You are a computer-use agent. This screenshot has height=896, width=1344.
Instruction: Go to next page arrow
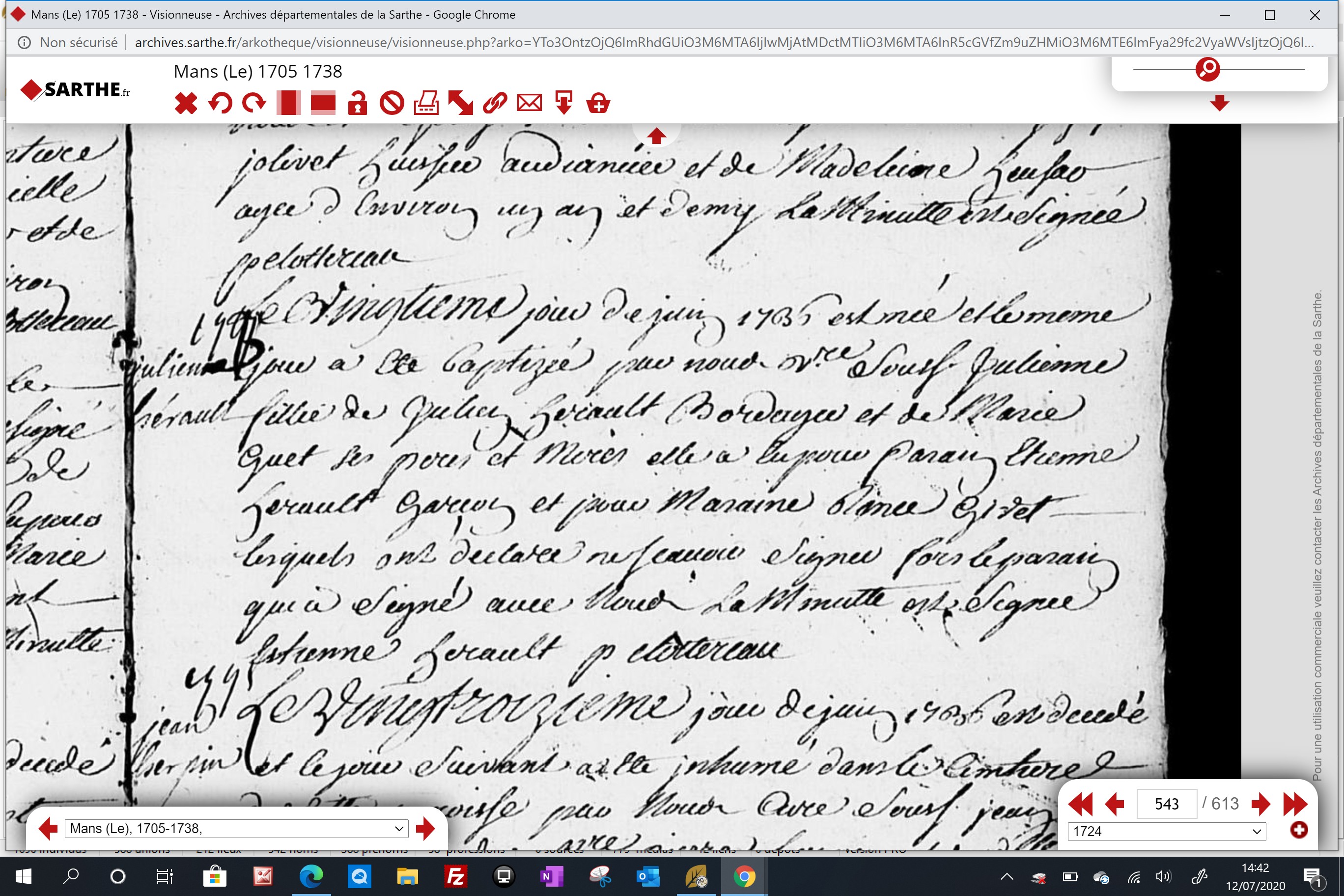[1260, 804]
